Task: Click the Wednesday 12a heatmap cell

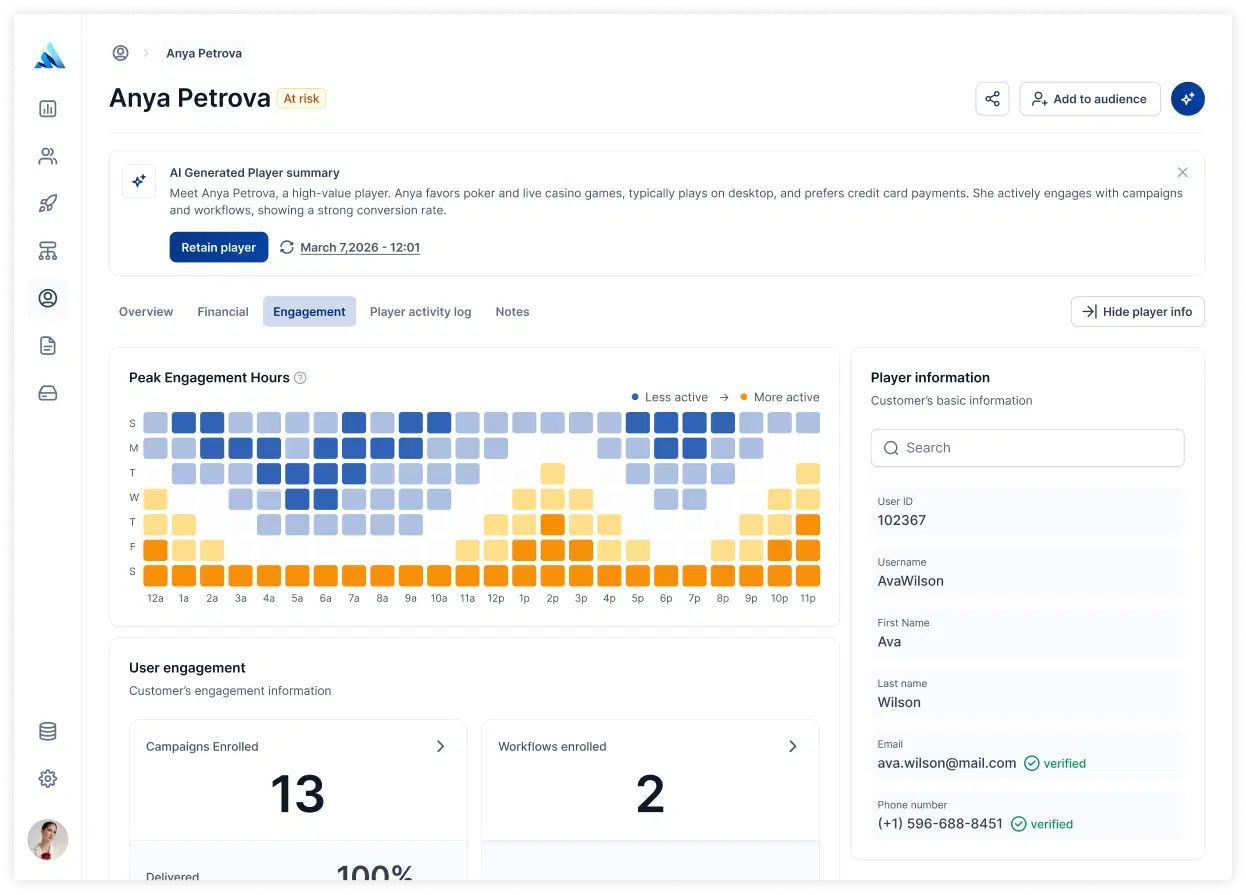Action: coord(155,498)
